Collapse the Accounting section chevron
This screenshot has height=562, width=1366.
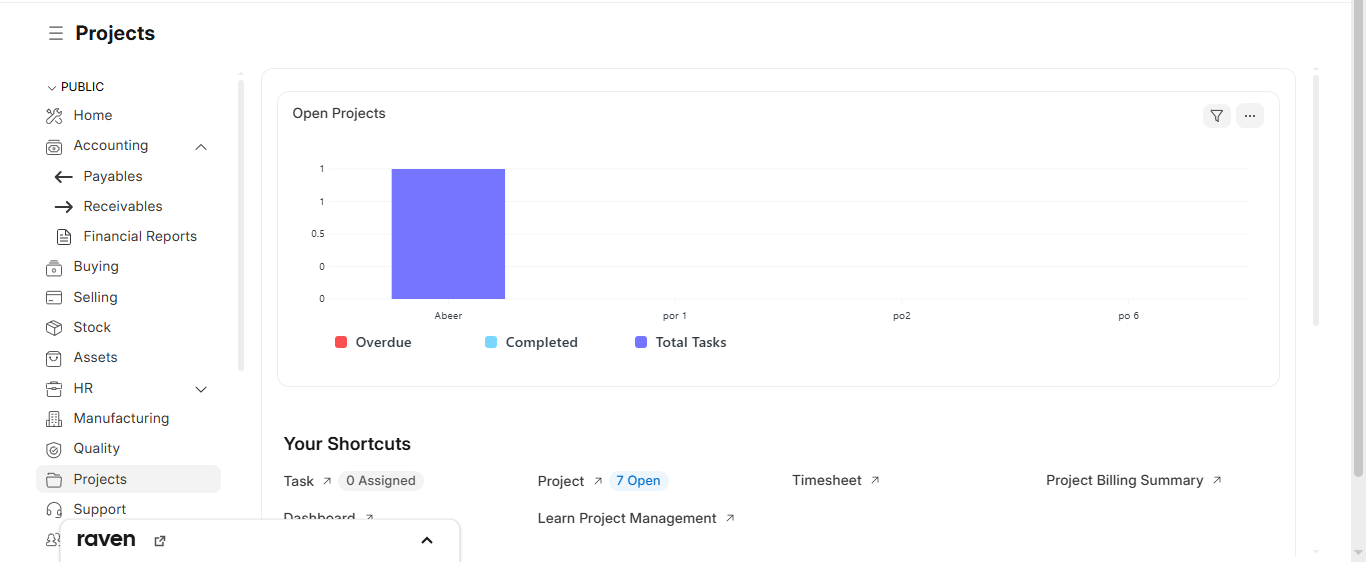coord(201,147)
